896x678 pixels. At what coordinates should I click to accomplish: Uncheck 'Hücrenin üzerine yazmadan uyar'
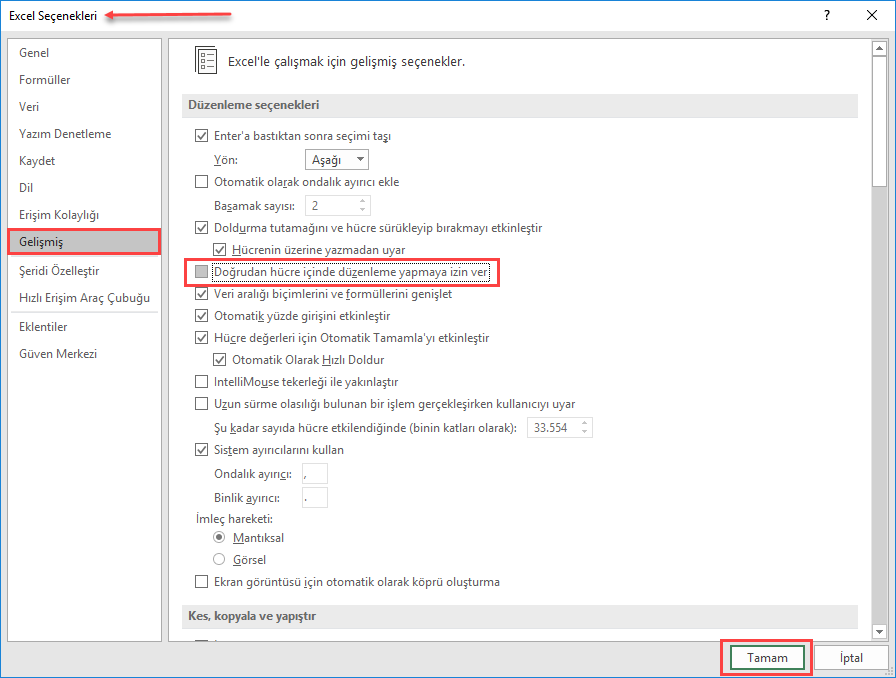pos(219,250)
